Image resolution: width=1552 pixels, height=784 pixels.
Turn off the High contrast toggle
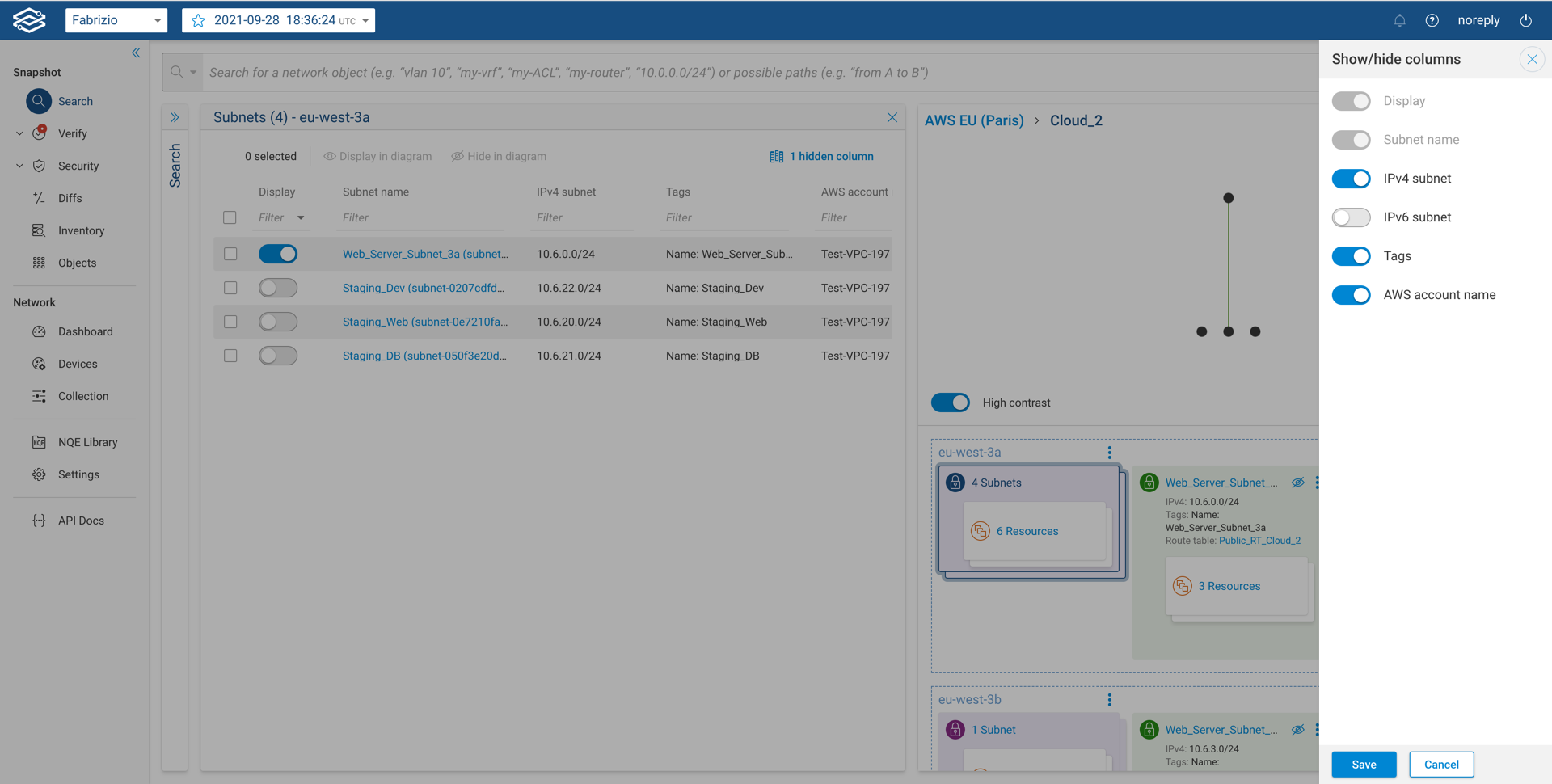(950, 402)
